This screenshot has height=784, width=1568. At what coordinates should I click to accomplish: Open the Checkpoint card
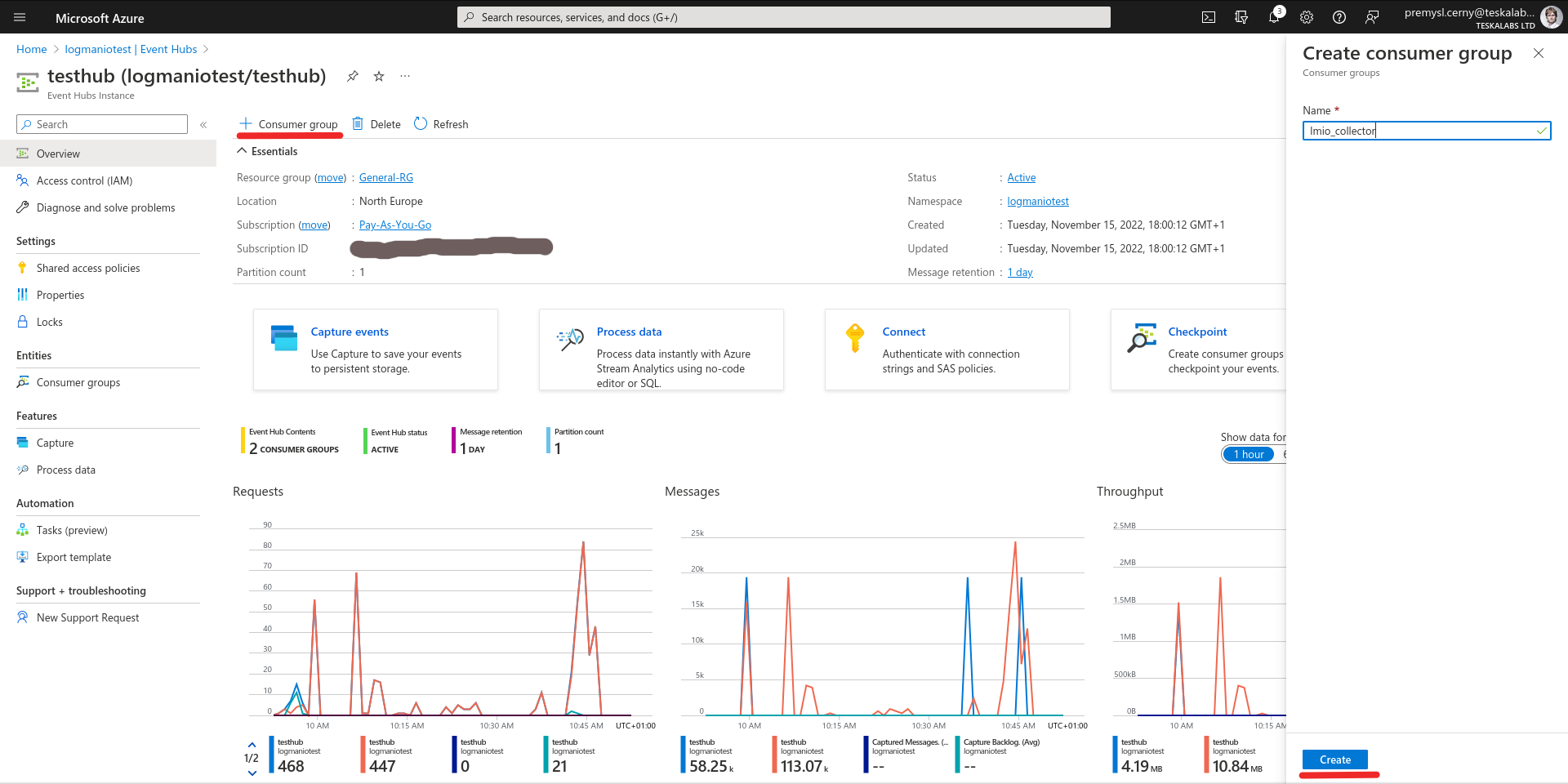tap(1199, 350)
